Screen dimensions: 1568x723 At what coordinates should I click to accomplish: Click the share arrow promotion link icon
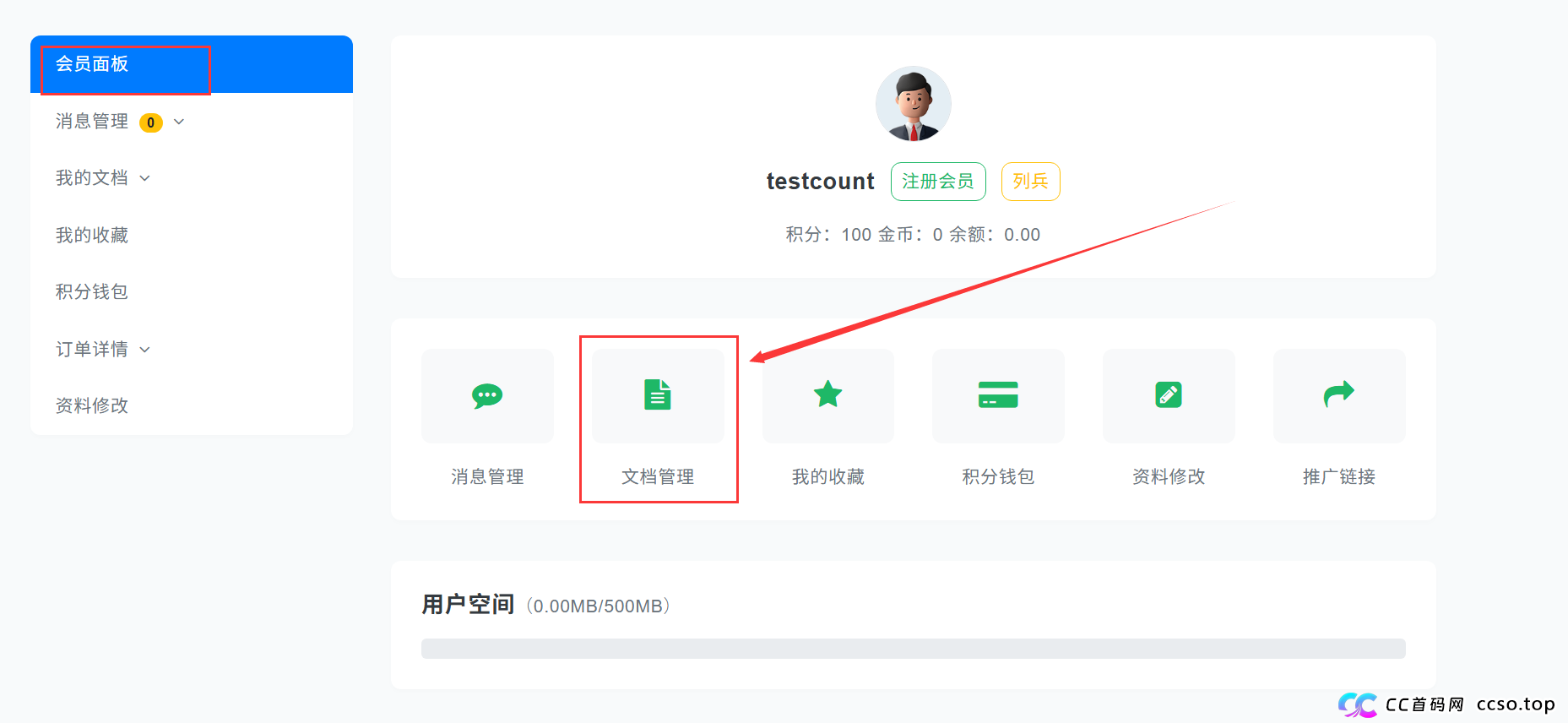(x=1338, y=394)
